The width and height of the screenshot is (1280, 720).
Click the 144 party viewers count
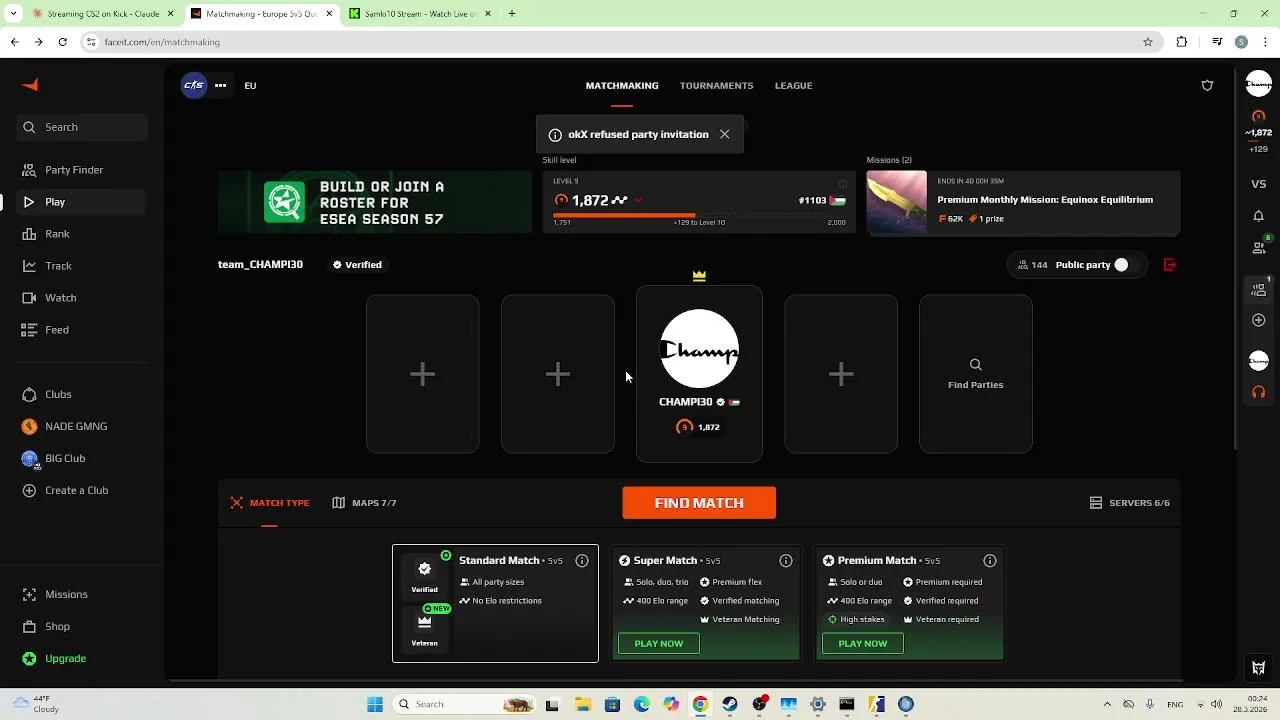tap(1032, 265)
